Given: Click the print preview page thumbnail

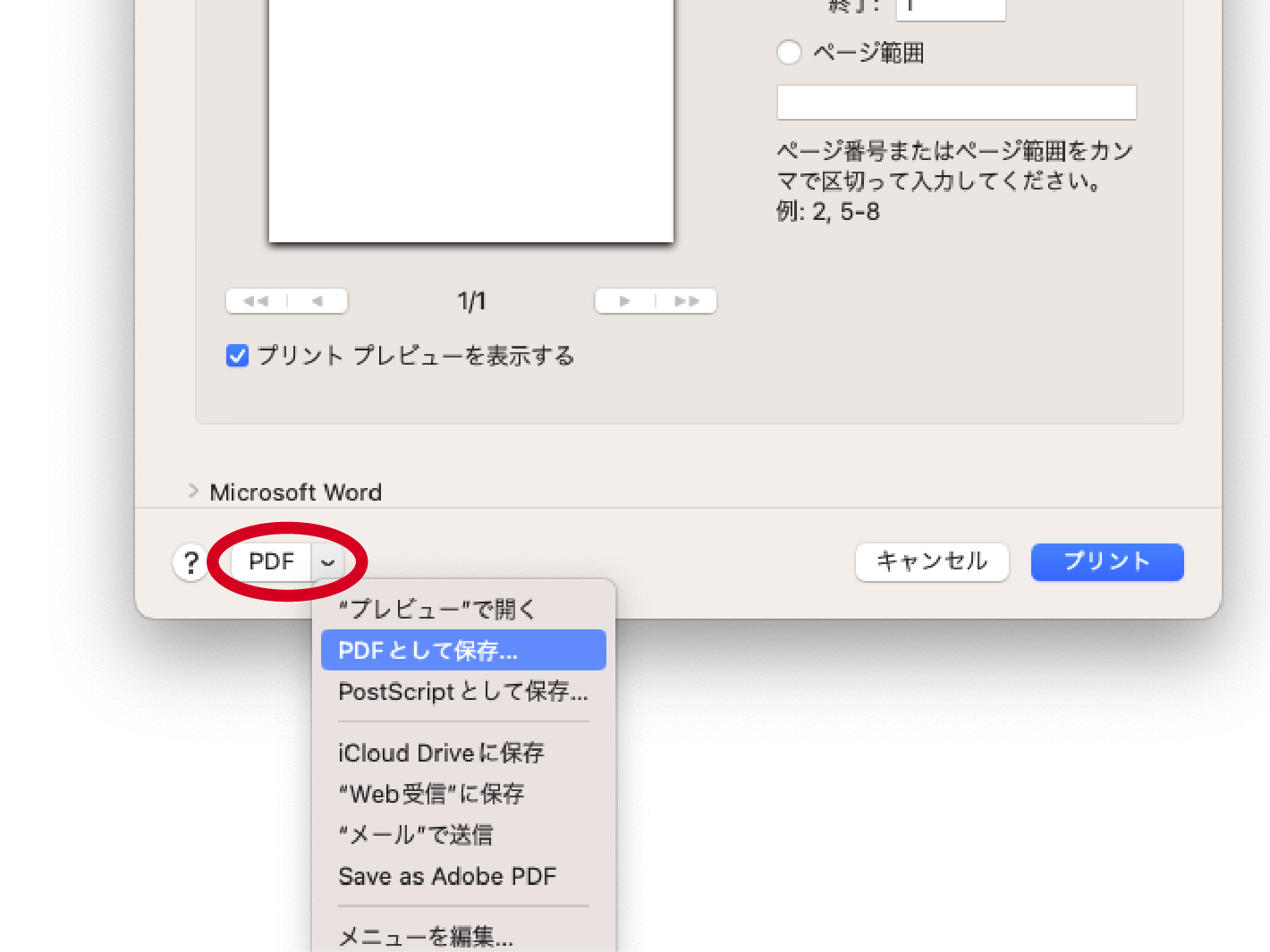Looking at the screenshot, I should pyautogui.click(x=471, y=121).
